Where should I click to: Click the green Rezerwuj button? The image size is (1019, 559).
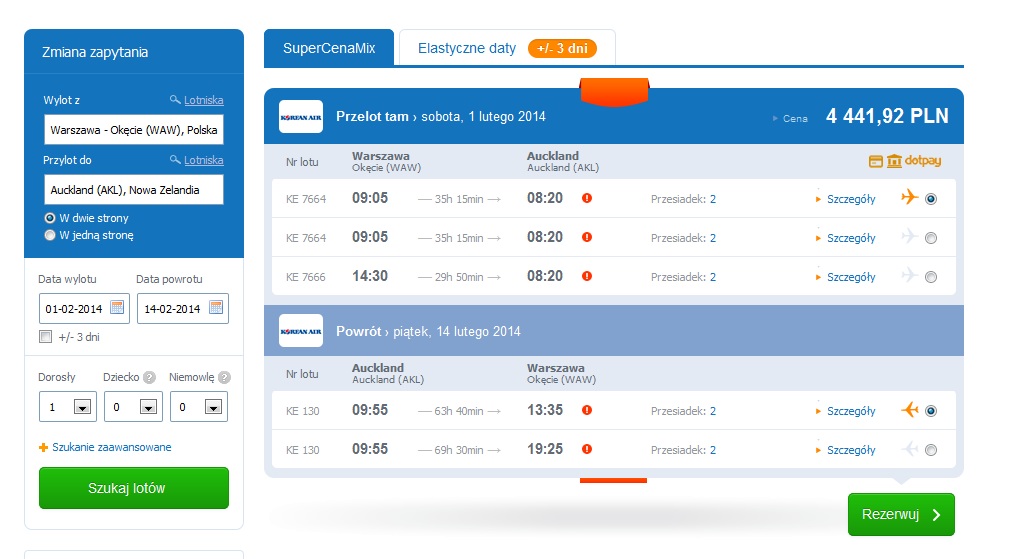901,514
